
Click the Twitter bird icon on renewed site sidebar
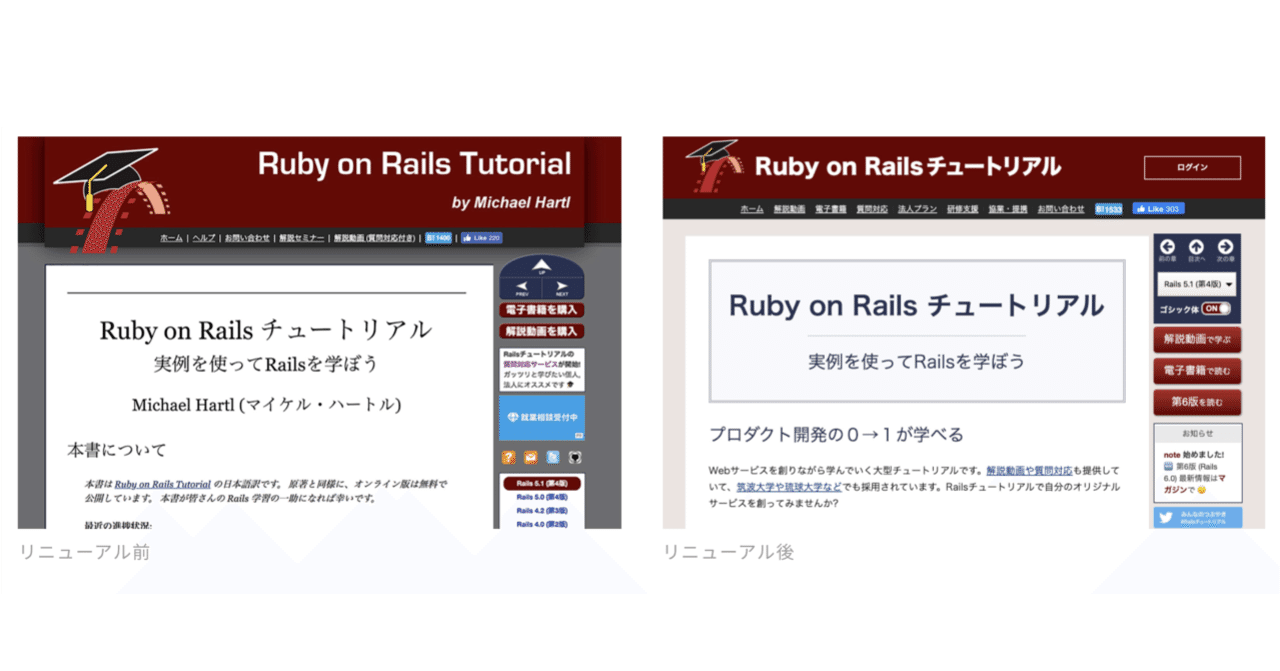click(1165, 518)
